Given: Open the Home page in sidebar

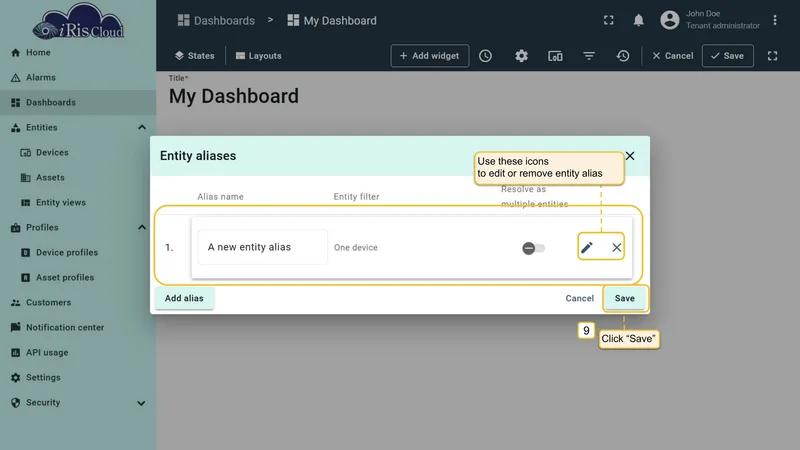Looking at the screenshot, I should coord(78,53).
